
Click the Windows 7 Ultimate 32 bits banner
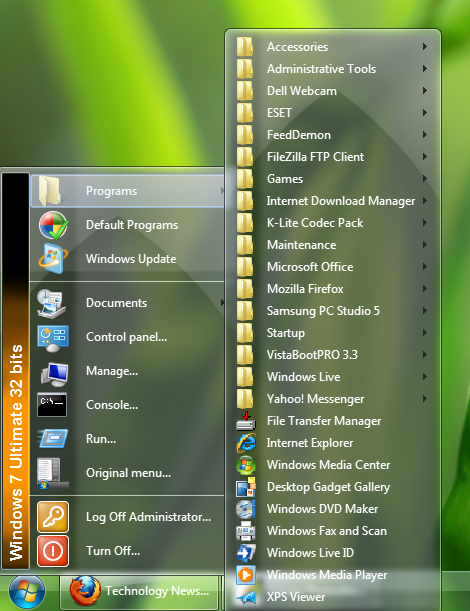pos(16,371)
